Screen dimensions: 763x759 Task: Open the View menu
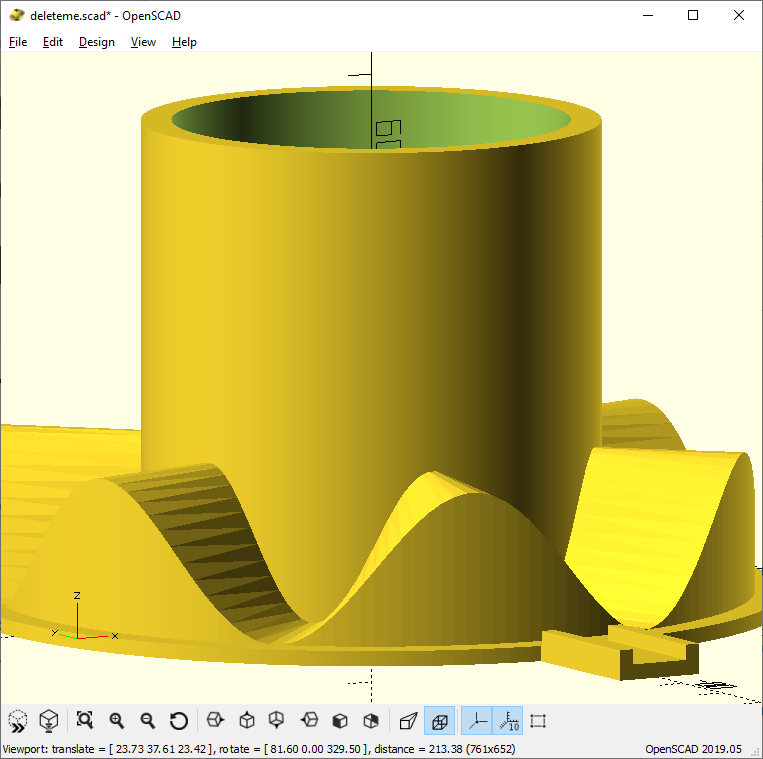pos(143,42)
